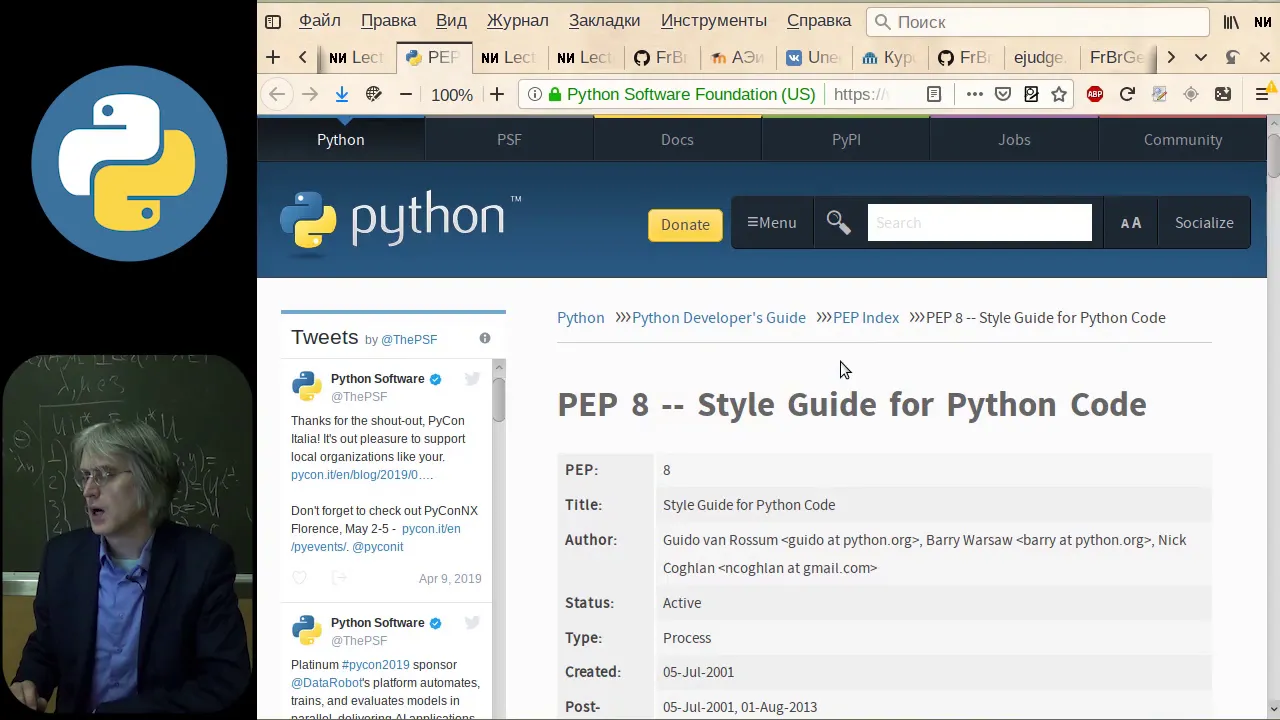This screenshot has height=720, width=1280.
Task: Open the Socialize dropdown
Action: pos(1204,223)
